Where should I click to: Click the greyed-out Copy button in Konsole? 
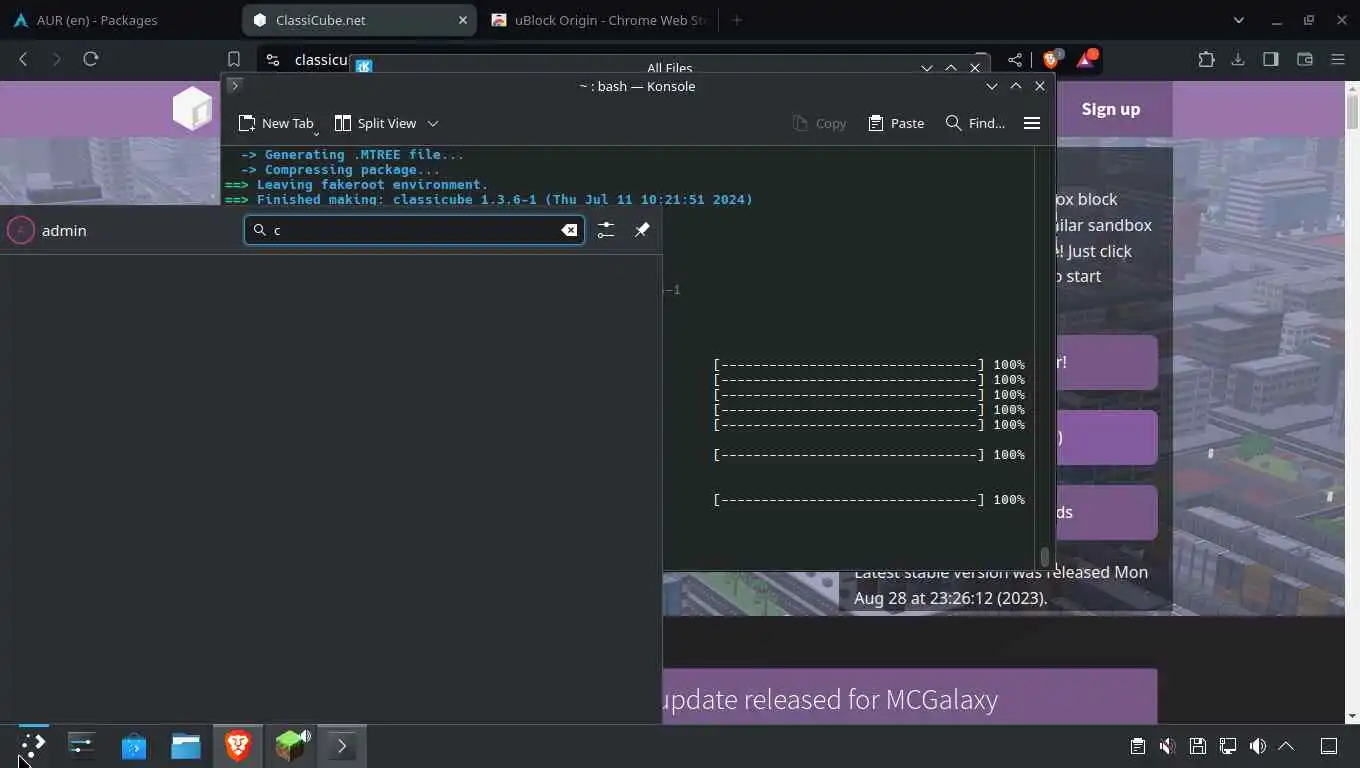click(819, 123)
